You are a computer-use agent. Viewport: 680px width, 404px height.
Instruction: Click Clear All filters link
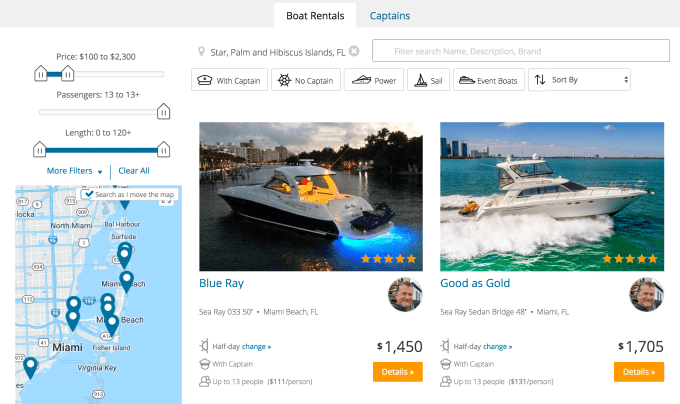pos(134,171)
